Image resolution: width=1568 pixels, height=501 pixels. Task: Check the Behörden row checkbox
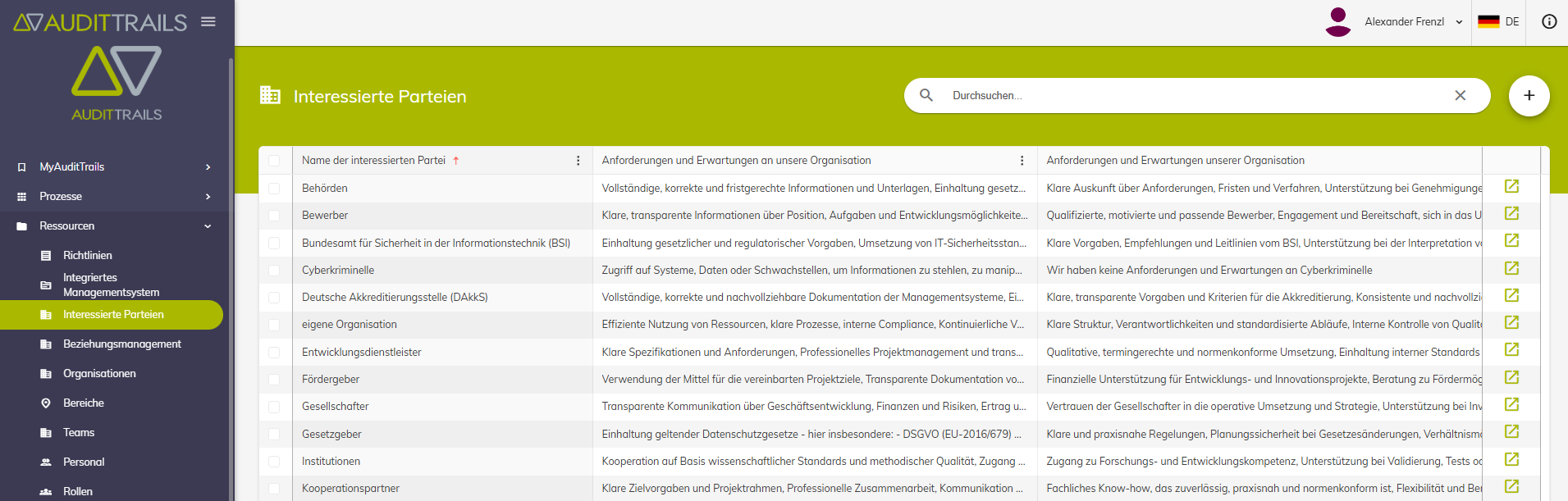click(274, 189)
